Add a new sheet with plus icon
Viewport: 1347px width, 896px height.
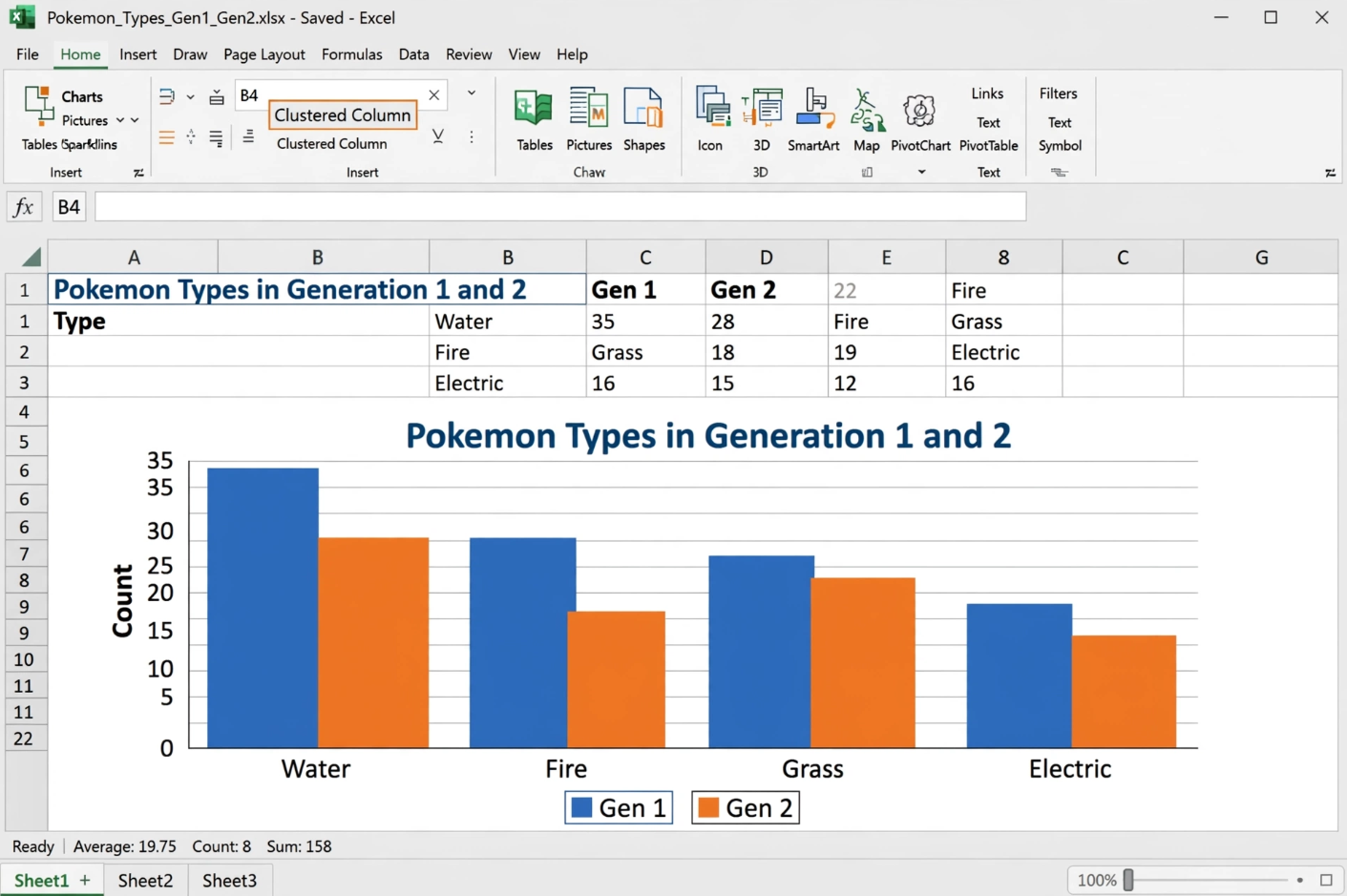click(85, 880)
